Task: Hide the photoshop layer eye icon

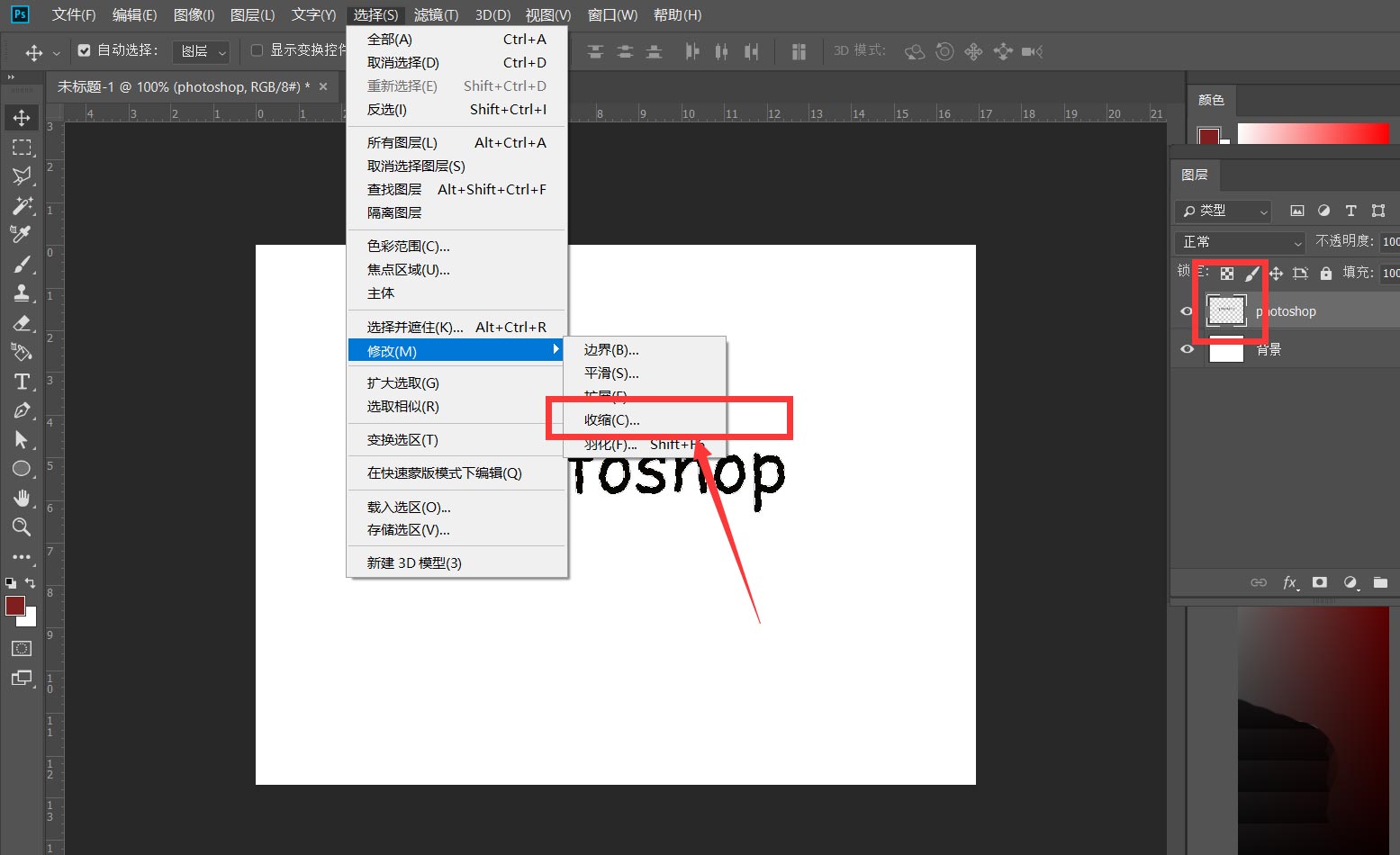Action: click(x=1187, y=311)
